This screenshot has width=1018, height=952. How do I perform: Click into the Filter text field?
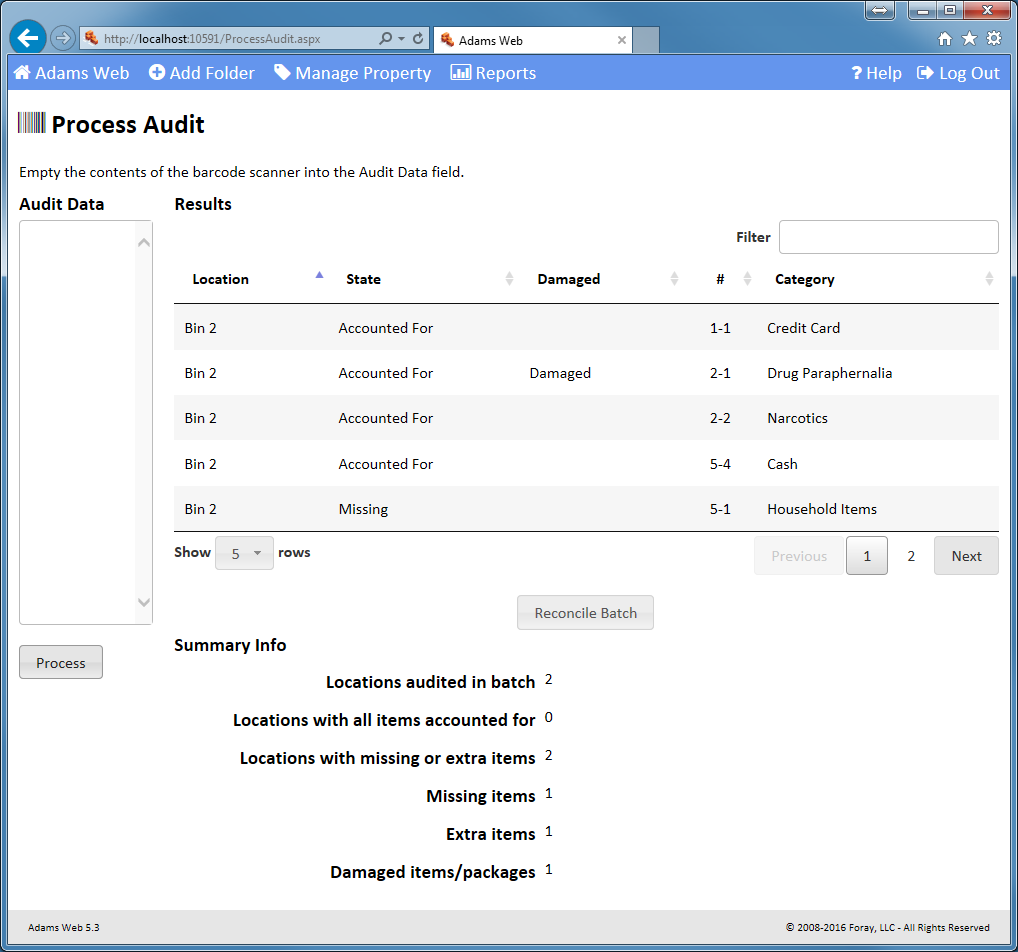coord(888,237)
